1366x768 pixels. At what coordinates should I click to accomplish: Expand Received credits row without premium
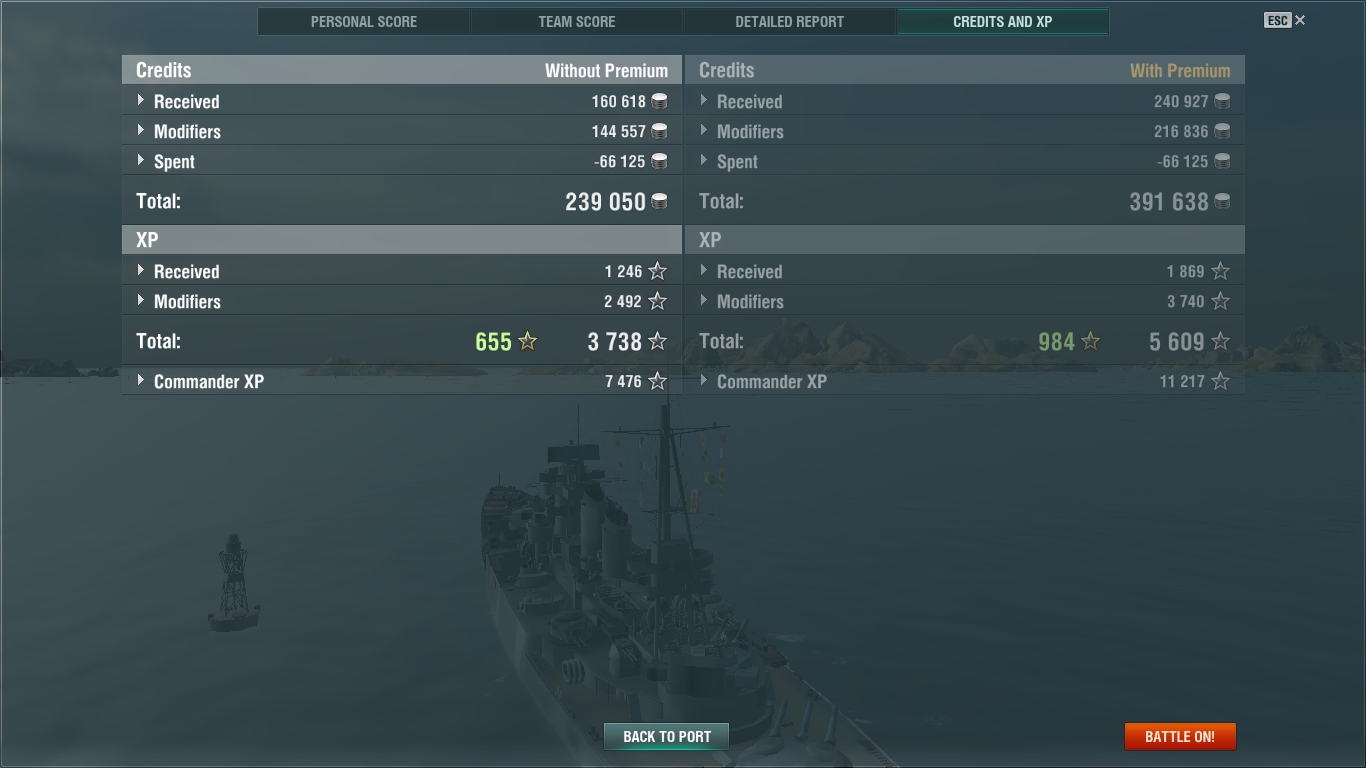pos(401,101)
